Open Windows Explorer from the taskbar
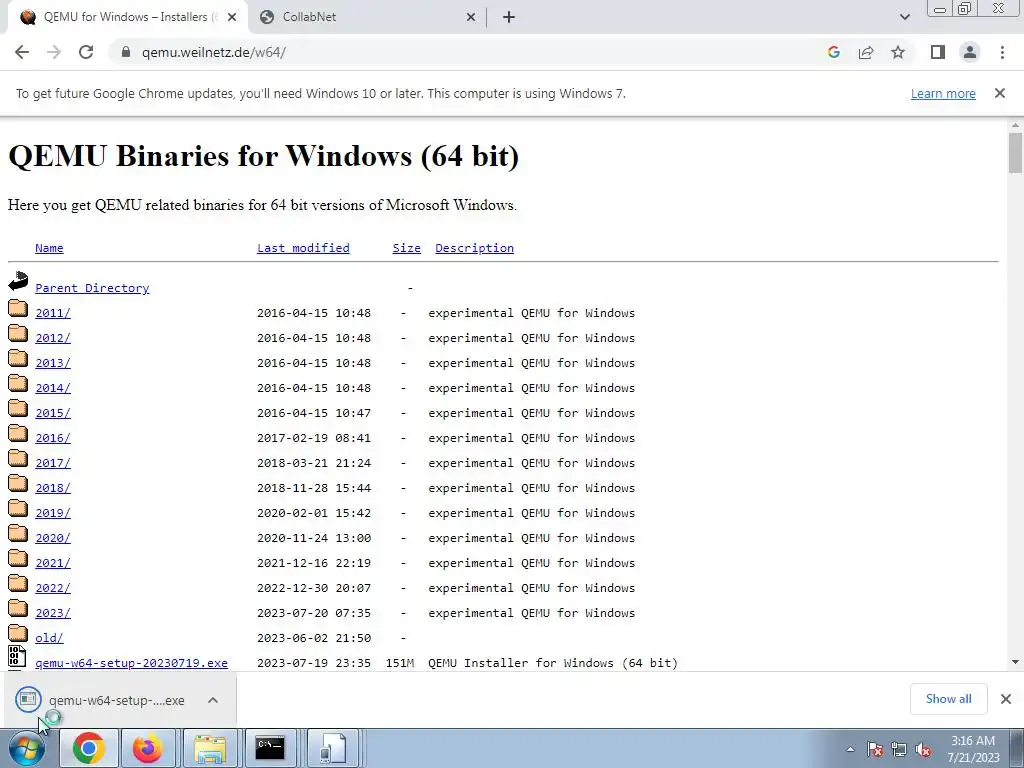1024x768 pixels. [210, 748]
